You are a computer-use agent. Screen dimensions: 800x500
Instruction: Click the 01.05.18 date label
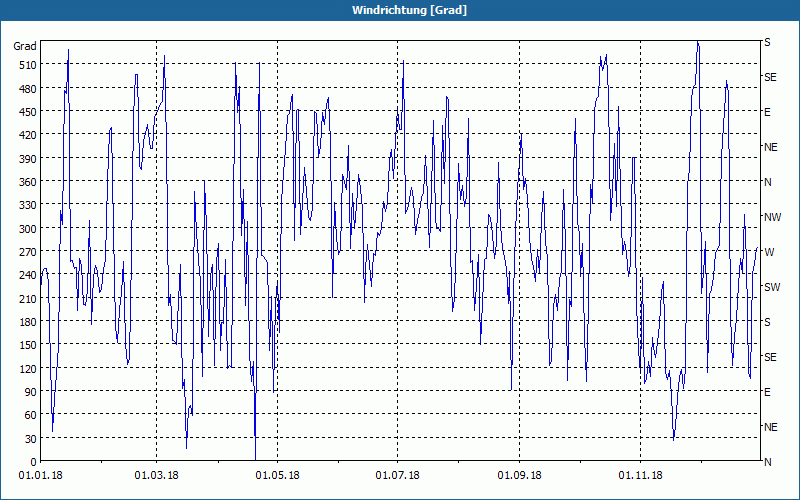click(278, 476)
